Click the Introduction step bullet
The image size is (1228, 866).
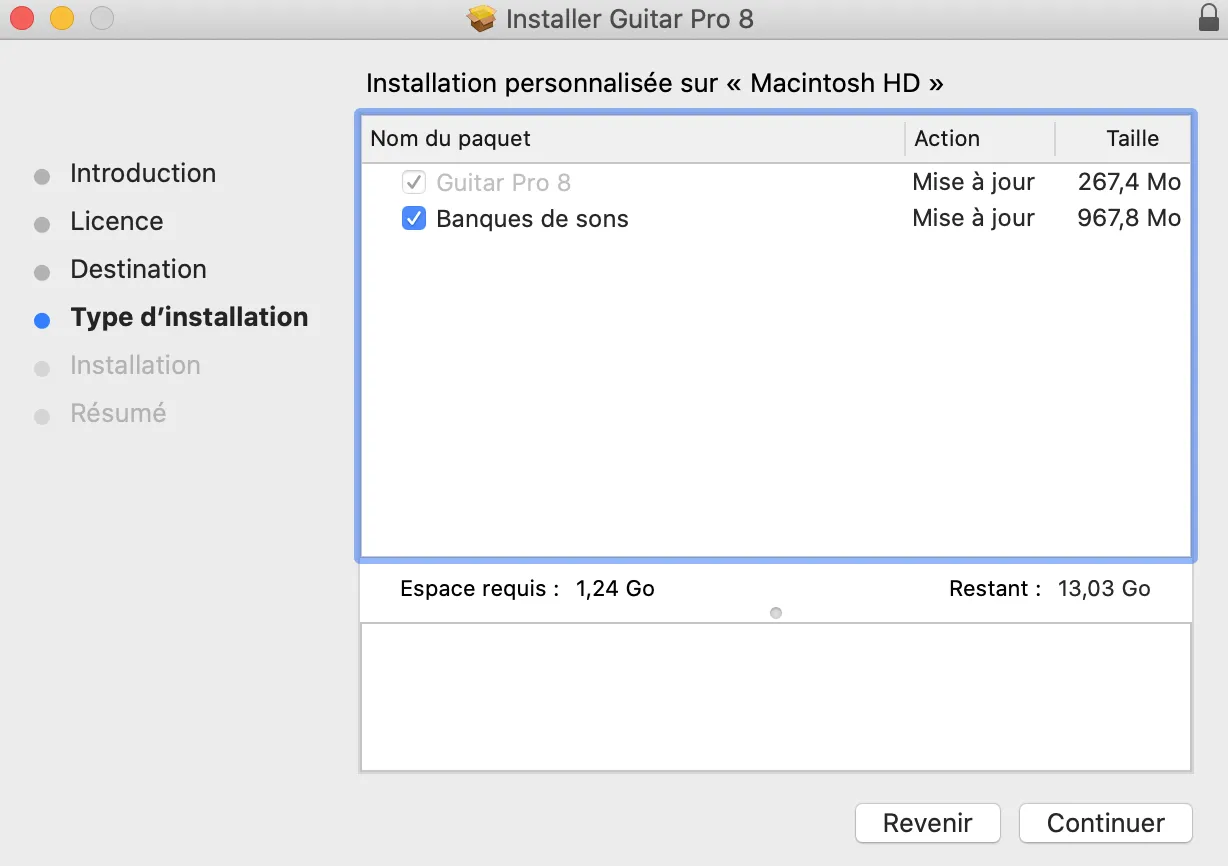click(42, 177)
